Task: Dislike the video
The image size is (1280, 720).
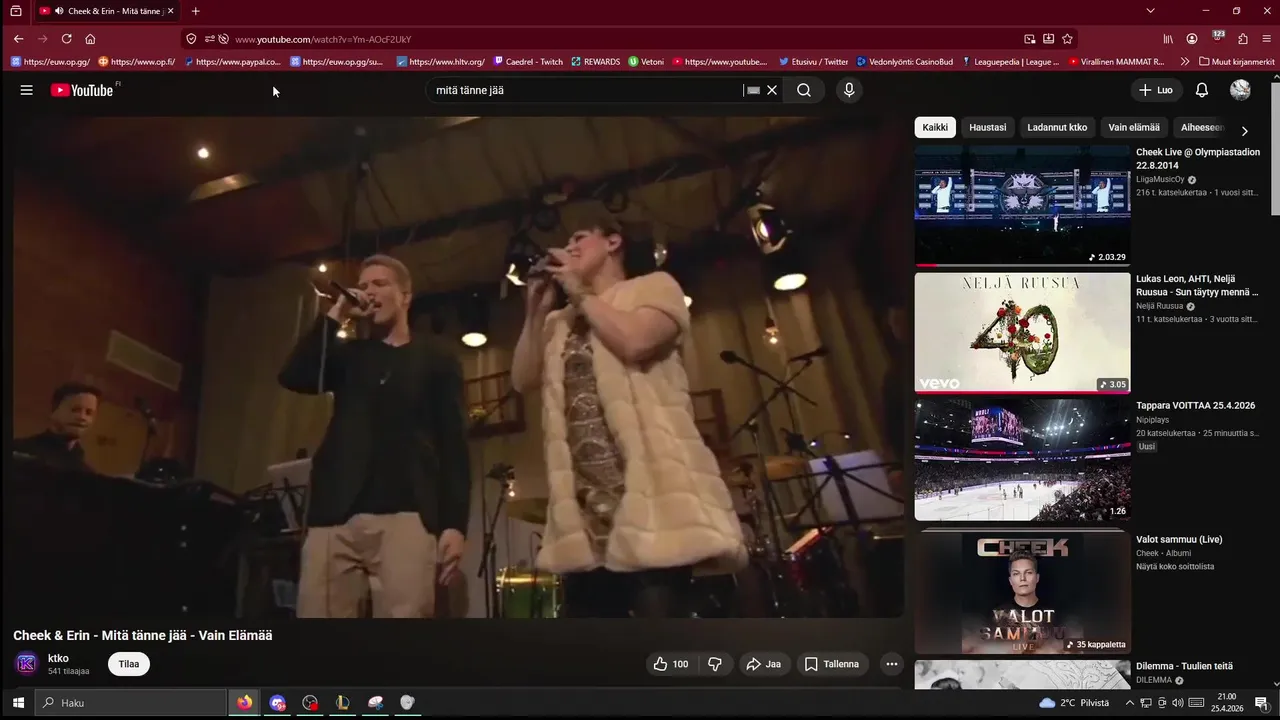Action: coord(715,664)
